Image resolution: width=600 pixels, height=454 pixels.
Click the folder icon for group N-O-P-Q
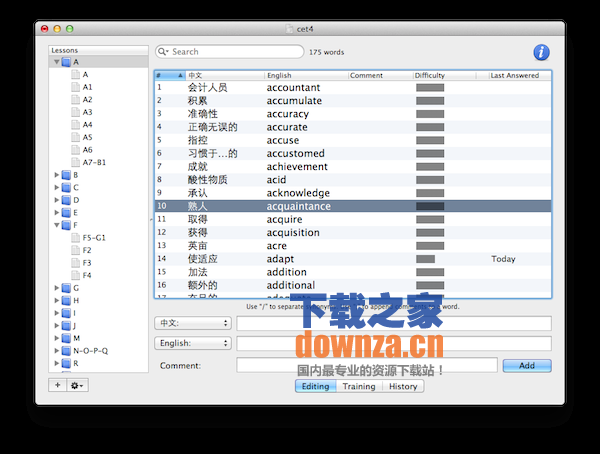point(66,351)
